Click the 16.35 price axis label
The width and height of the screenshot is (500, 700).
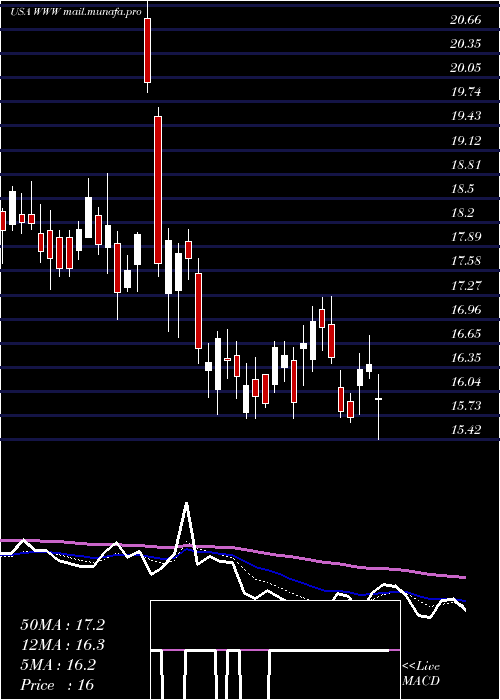point(466,358)
